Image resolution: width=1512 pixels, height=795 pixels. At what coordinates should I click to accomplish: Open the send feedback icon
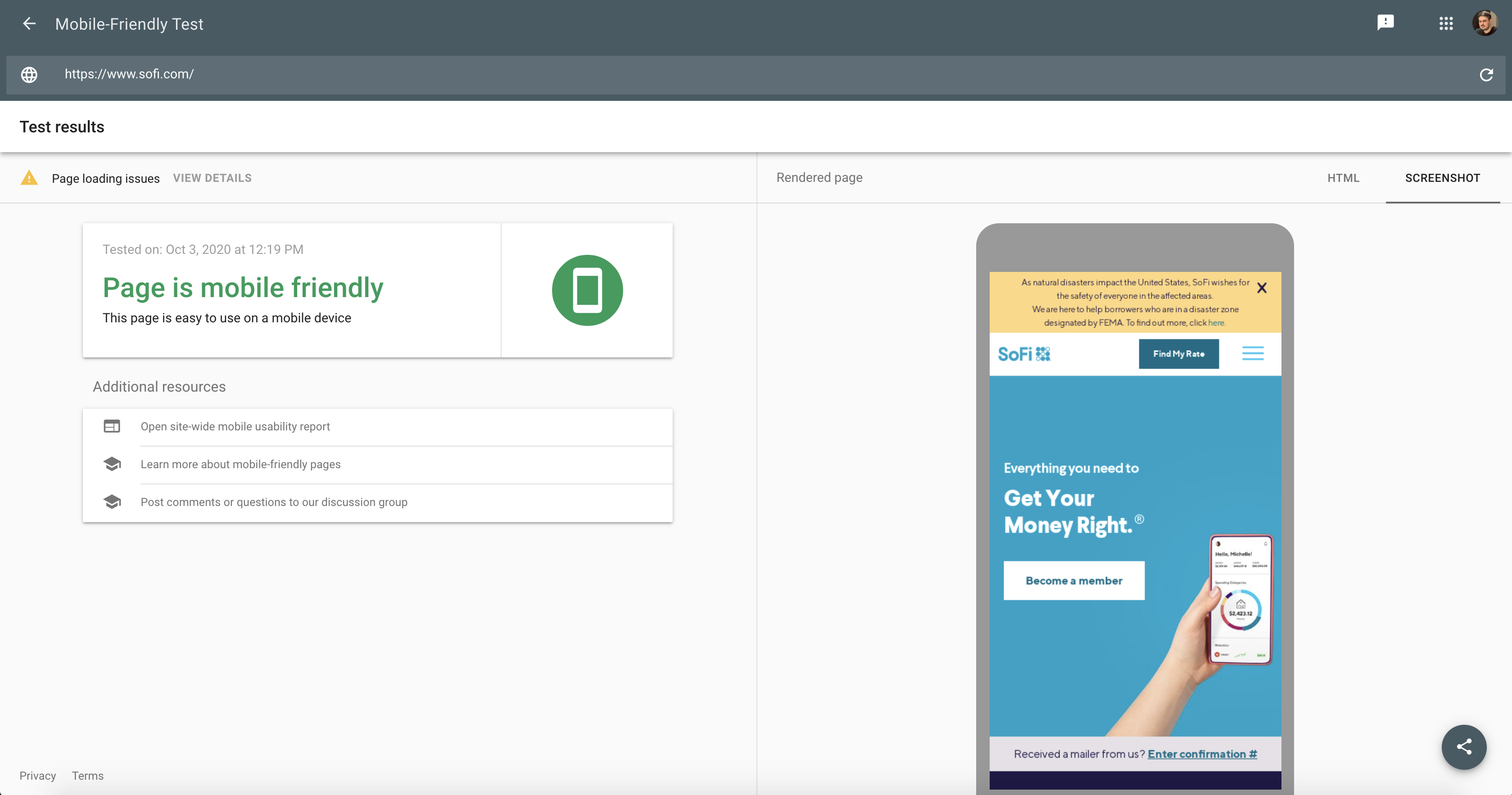click(x=1385, y=23)
